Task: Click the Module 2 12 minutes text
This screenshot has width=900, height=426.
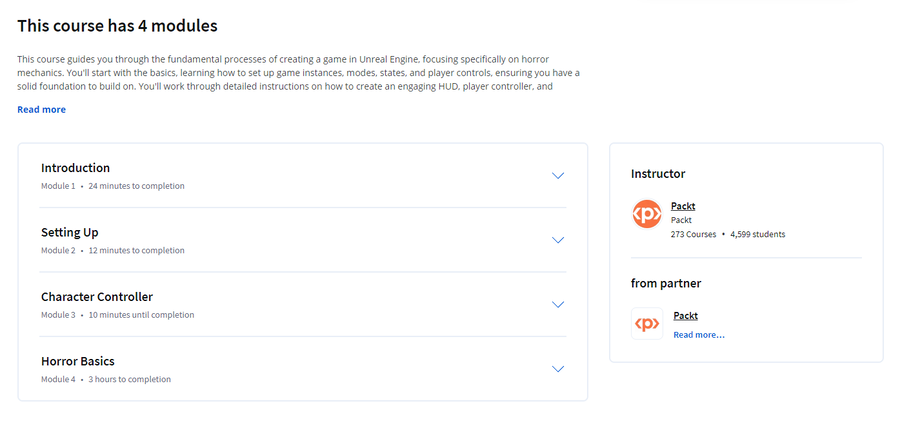Action: point(112,250)
